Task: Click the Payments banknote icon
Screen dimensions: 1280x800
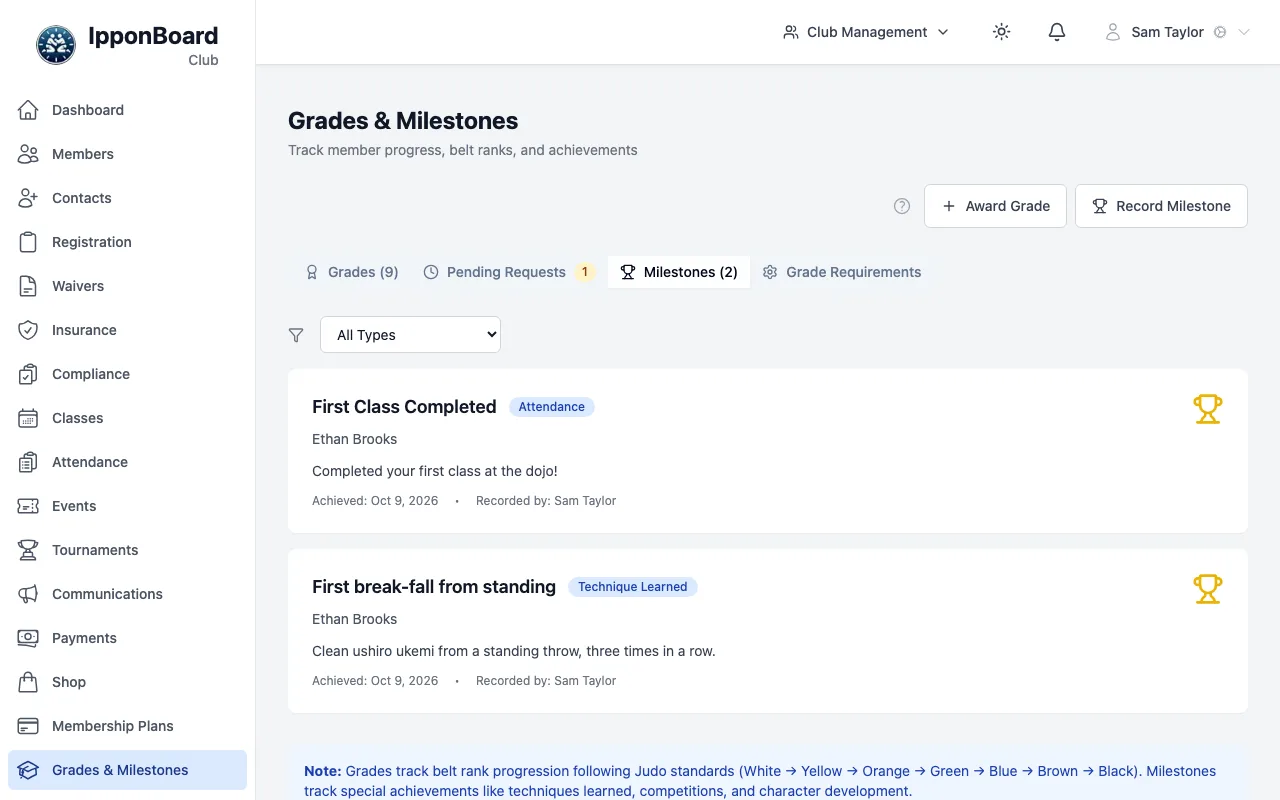Action: click(x=28, y=638)
